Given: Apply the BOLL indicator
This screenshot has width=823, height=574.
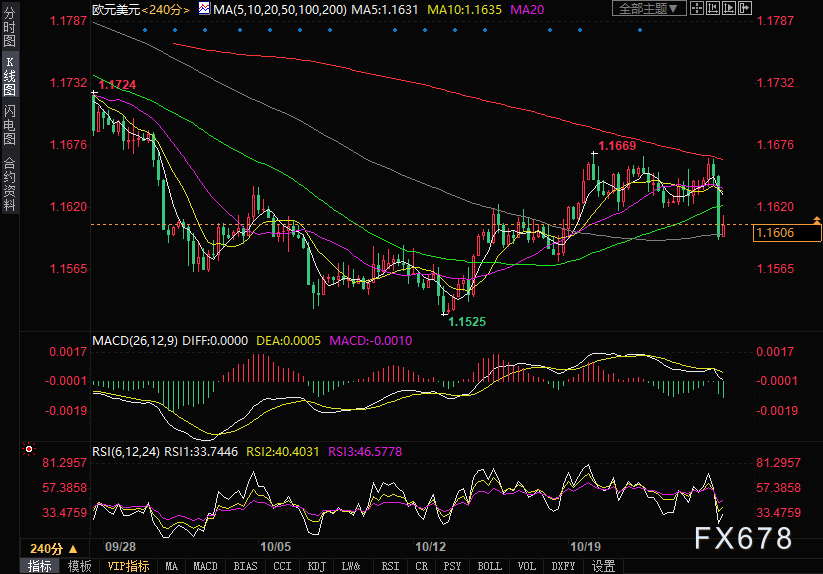Looking at the screenshot, I should 490,566.
